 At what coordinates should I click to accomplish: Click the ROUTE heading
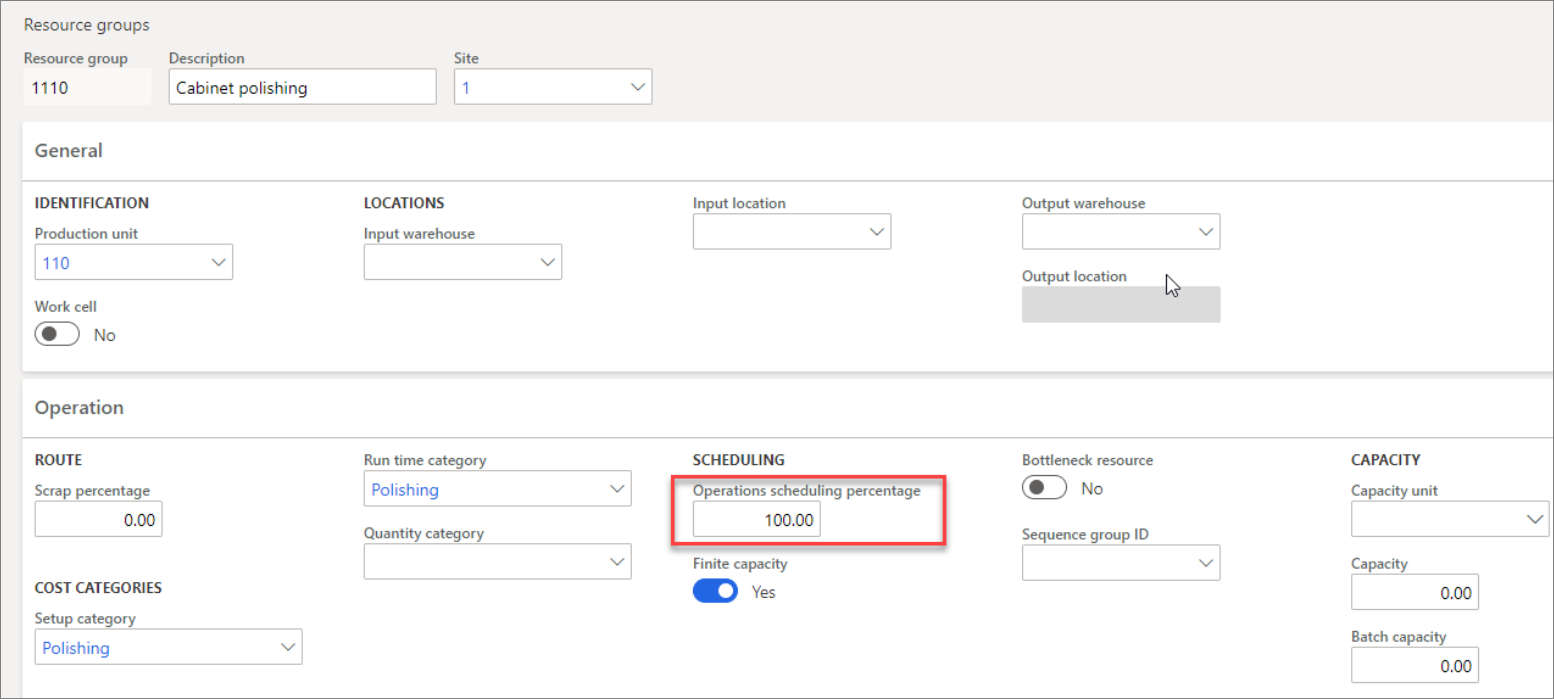pyautogui.click(x=58, y=460)
